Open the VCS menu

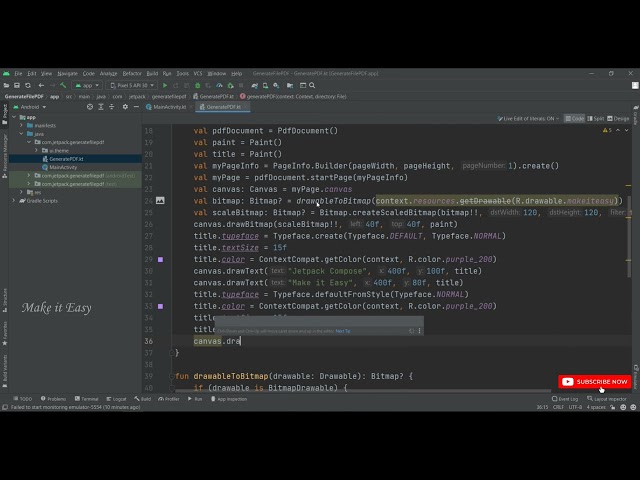coord(198,73)
